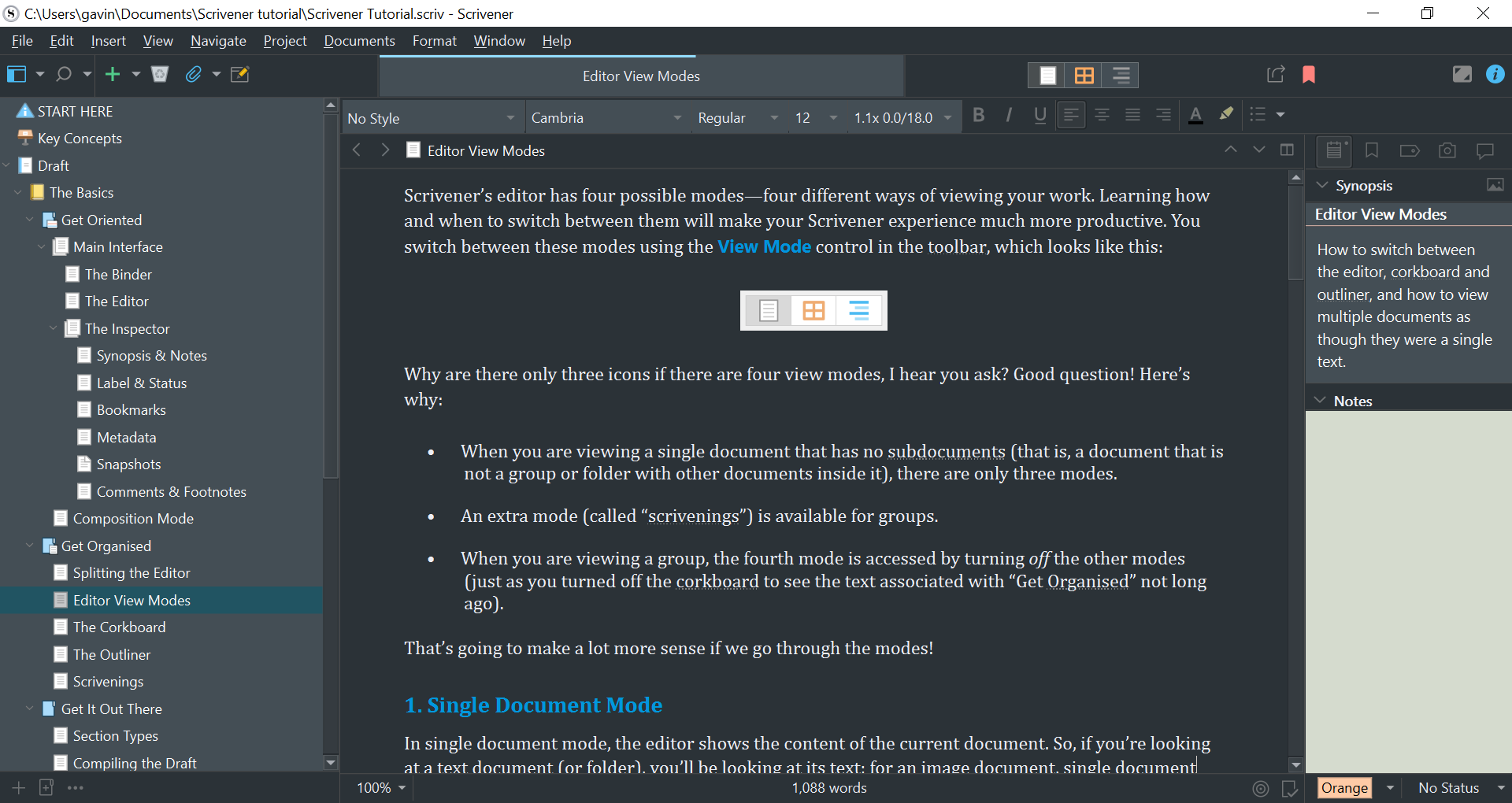Collapse The Inspector tree group
1512x803 pixels.
[53, 328]
